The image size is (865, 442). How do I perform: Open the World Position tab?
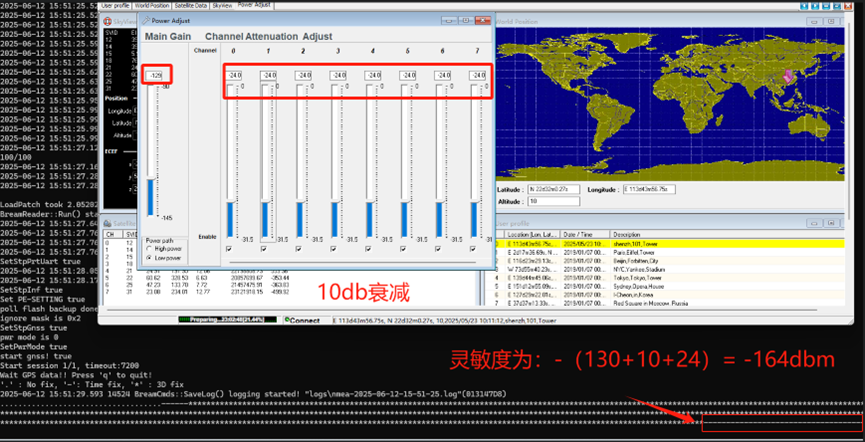tap(129, 5)
